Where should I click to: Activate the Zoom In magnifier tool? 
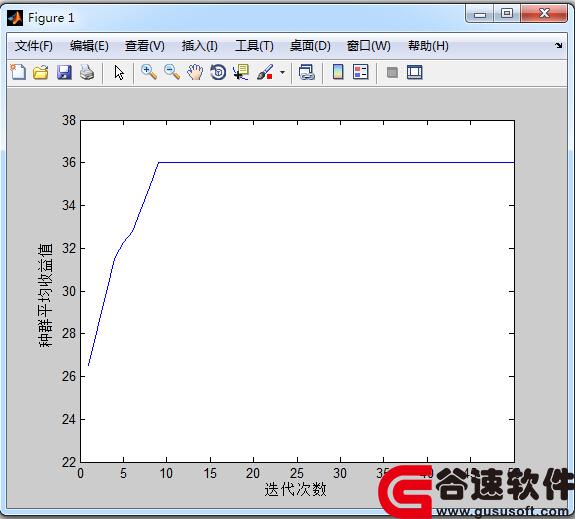(149, 72)
